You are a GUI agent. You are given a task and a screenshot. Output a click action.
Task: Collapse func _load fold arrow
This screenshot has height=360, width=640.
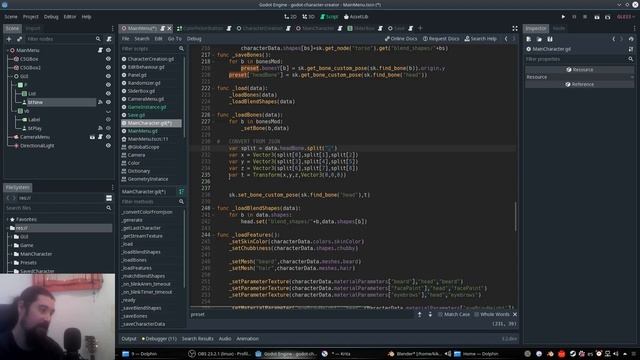[x=214, y=88]
